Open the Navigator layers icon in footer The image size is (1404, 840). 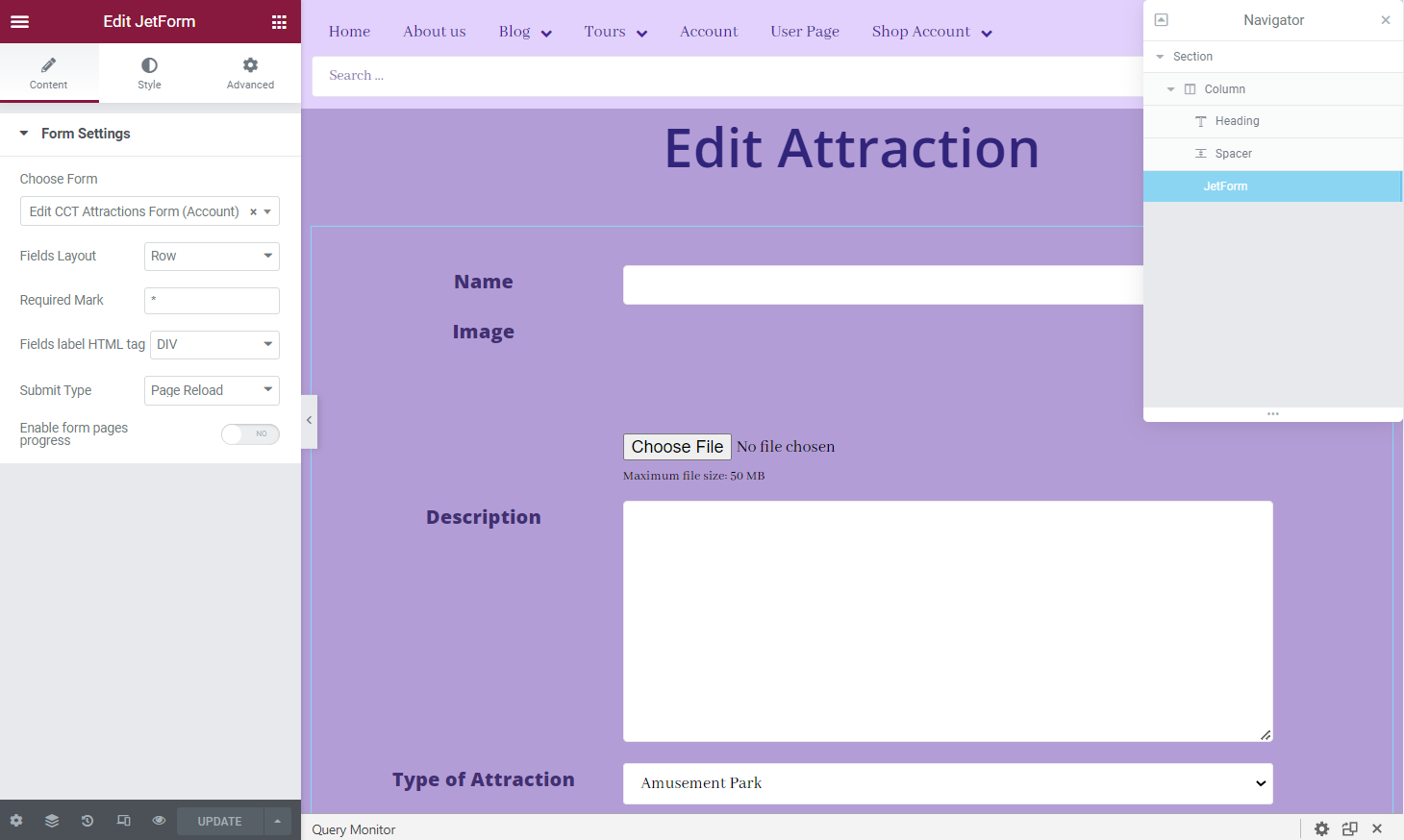tap(52, 821)
